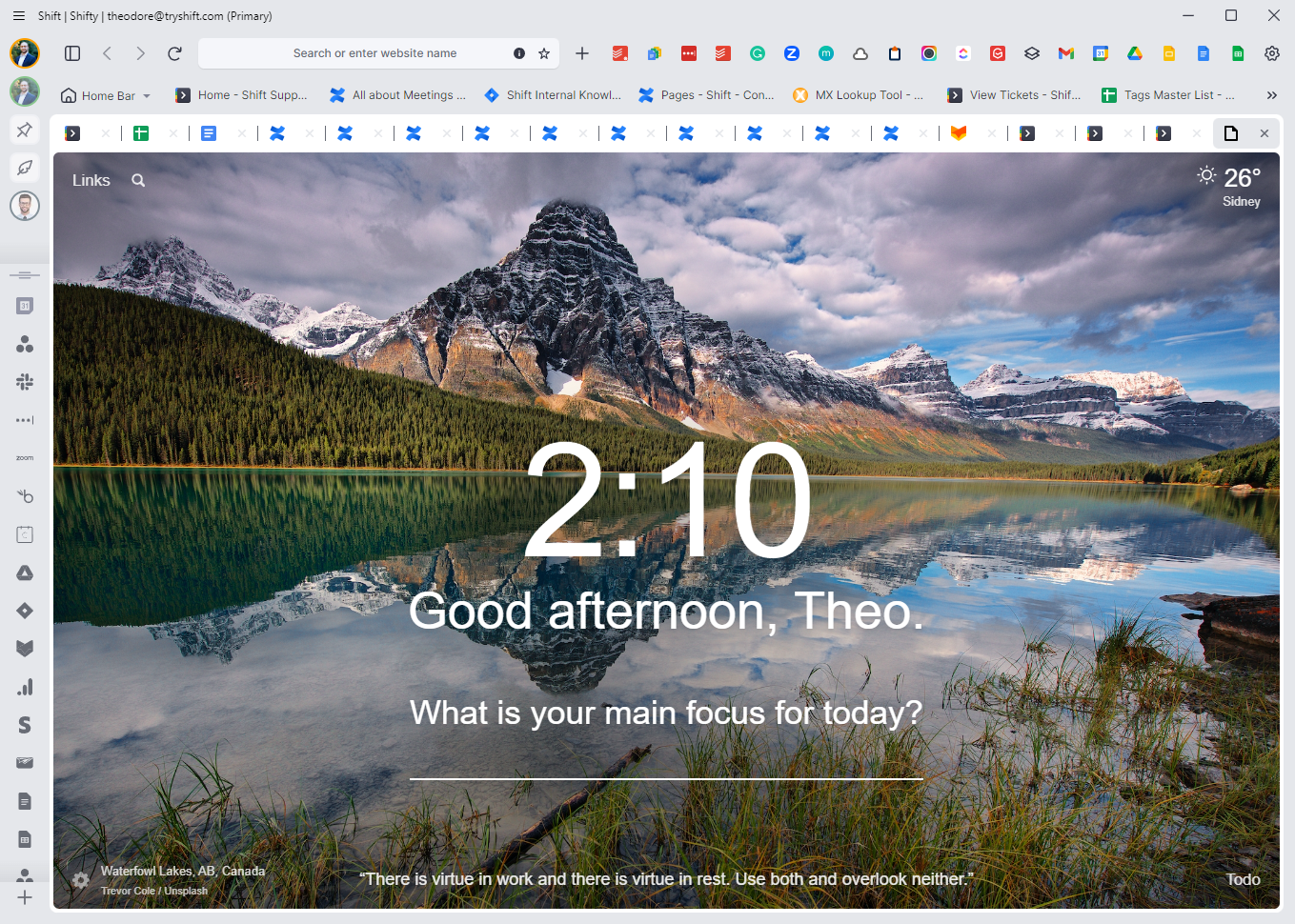Viewport: 1295px width, 924px height.
Task: Click the daily quote text
Action: tap(666, 879)
